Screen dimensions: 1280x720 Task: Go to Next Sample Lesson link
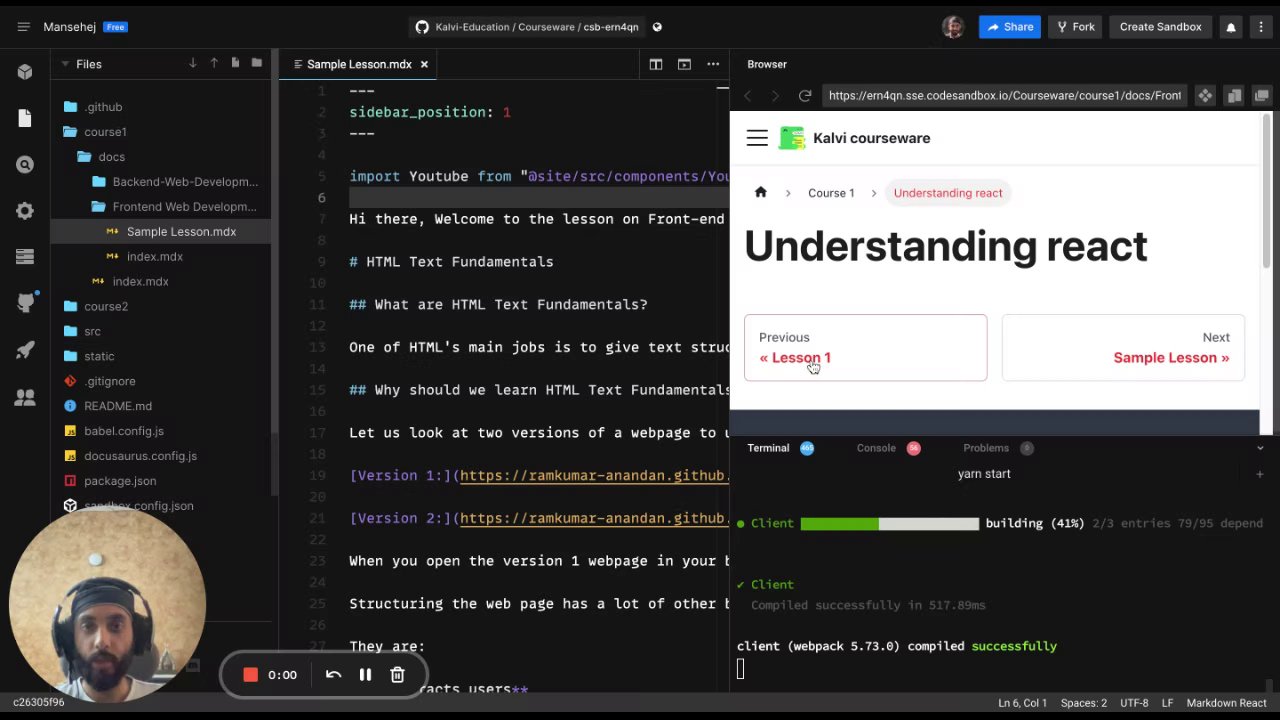pos(1123,348)
